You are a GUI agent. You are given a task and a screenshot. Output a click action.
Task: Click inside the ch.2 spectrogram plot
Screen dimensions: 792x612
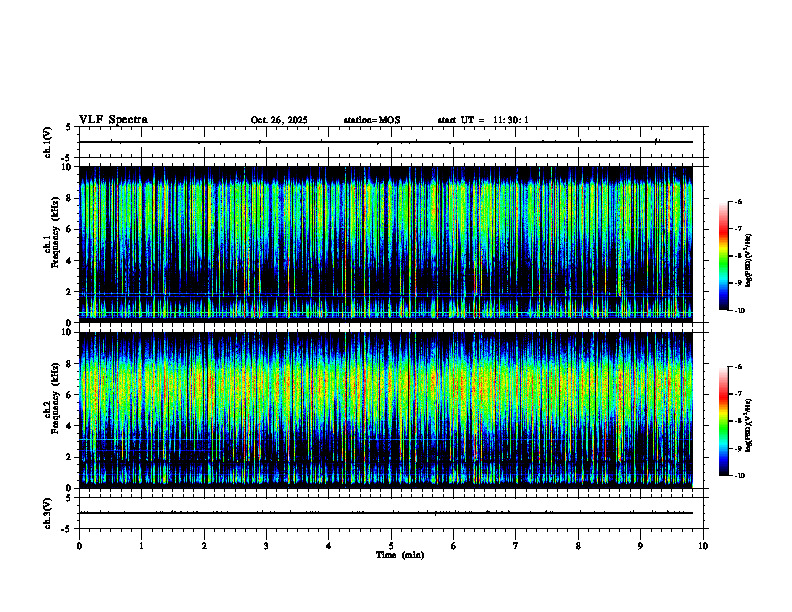tap(386, 410)
